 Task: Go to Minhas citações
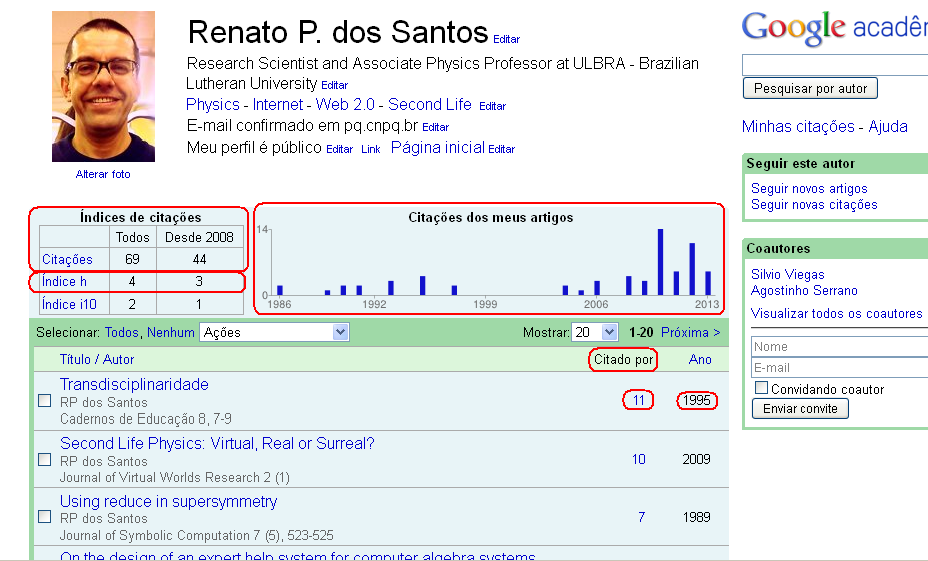tap(798, 127)
